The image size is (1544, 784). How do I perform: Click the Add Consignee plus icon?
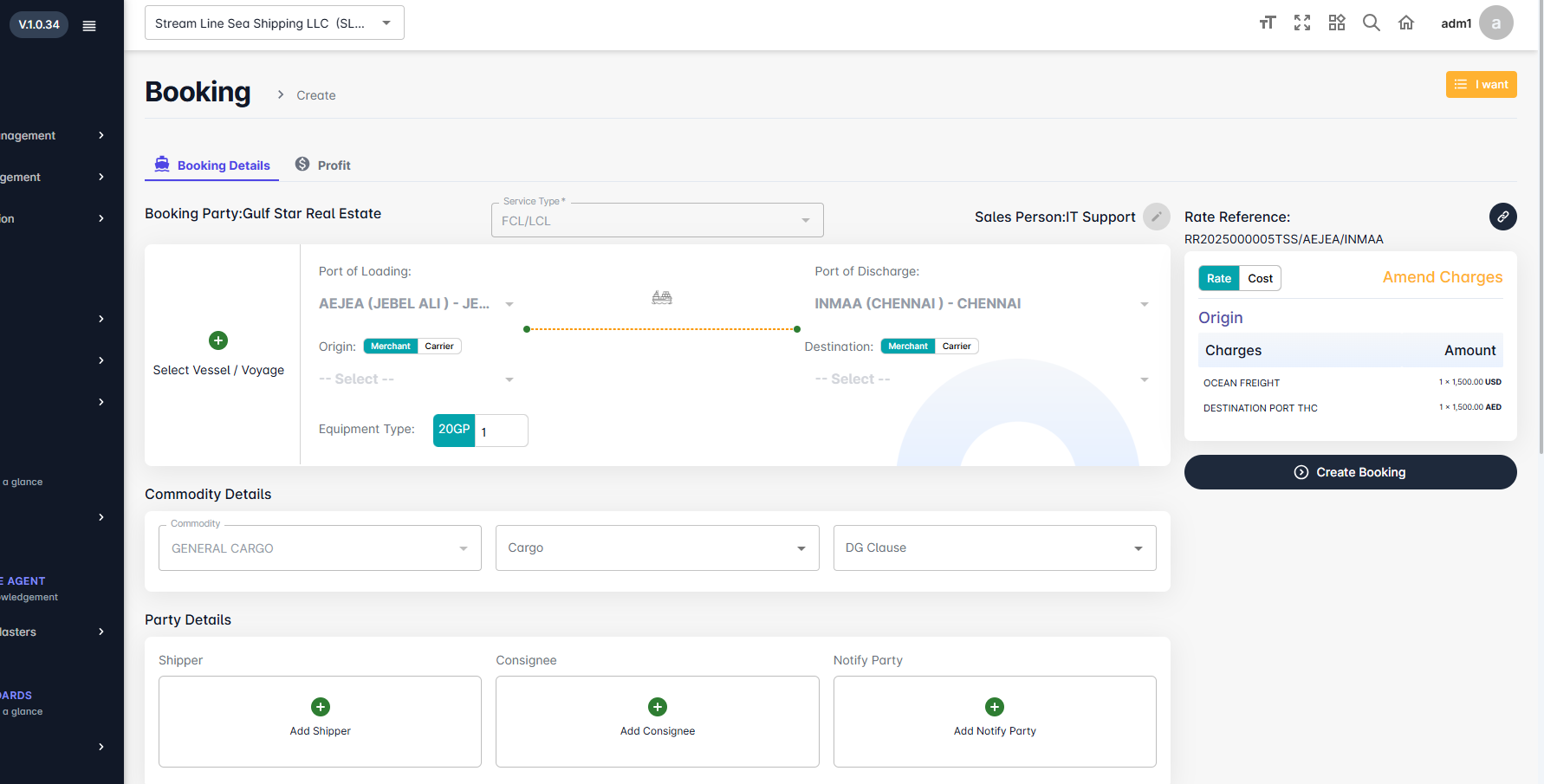coord(658,707)
